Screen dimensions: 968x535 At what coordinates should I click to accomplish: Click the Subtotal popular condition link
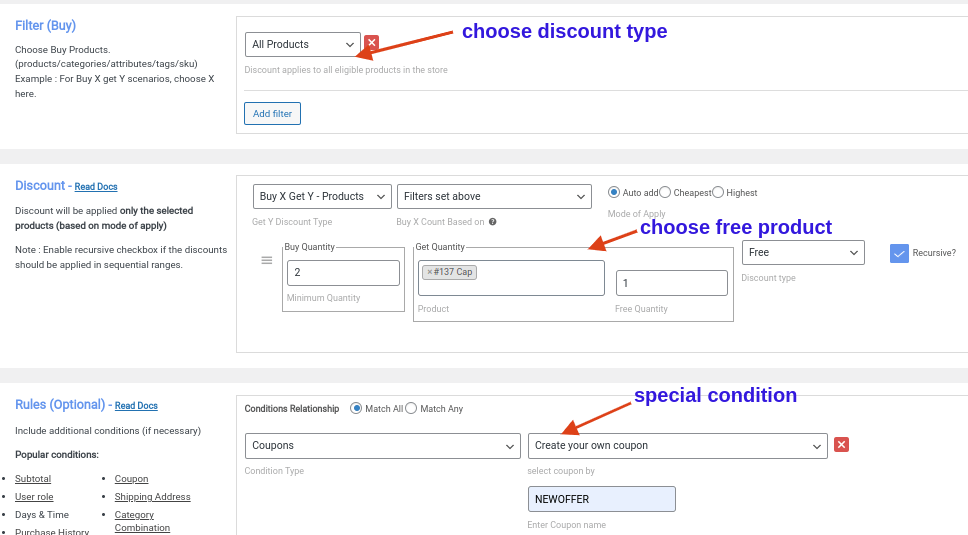(x=33, y=479)
